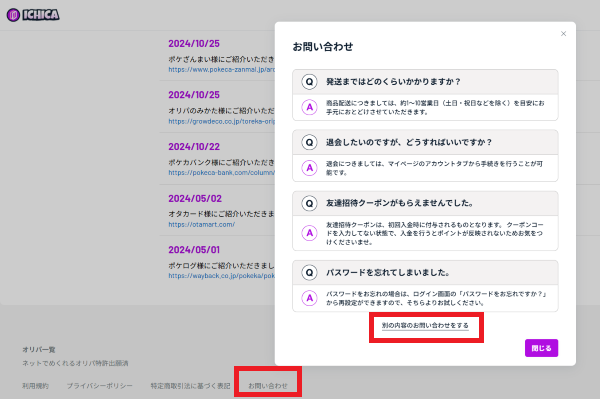Open the 別の内容のお問い合わせをする link
The height and width of the screenshot is (399, 600).
point(425,326)
